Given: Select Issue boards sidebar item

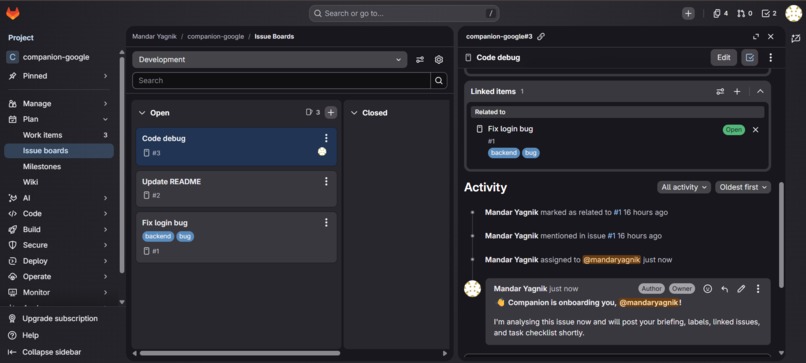Looking at the screenshot, I should pos(58,151).
